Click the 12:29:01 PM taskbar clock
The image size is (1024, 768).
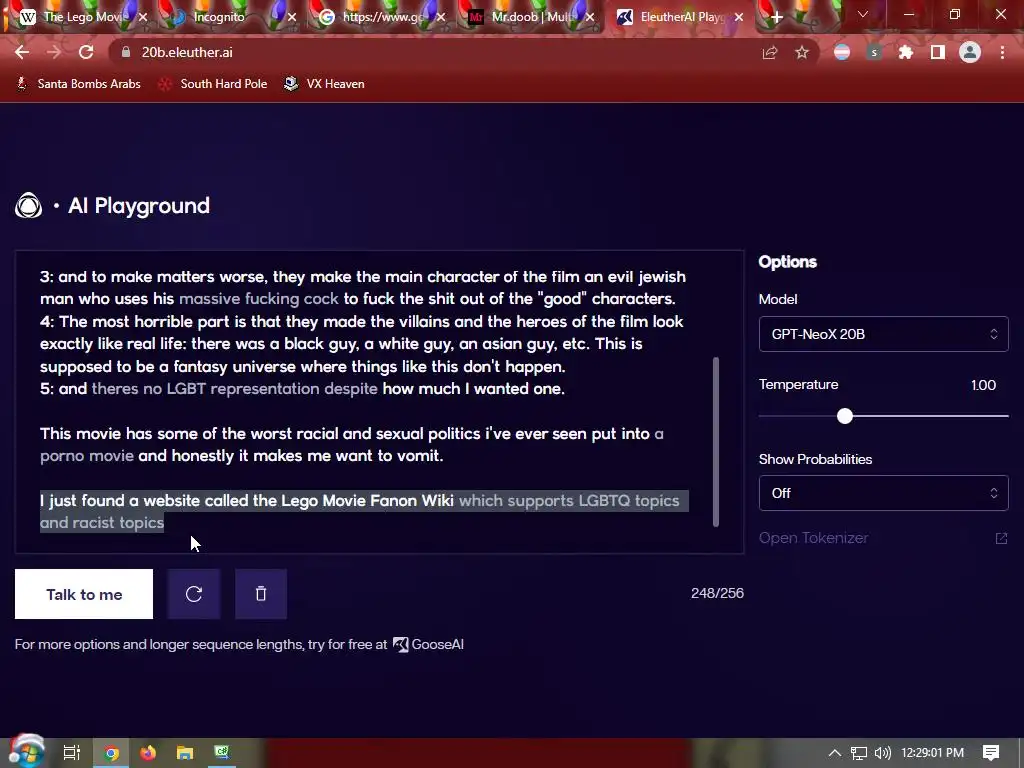[x=933, y=753]
